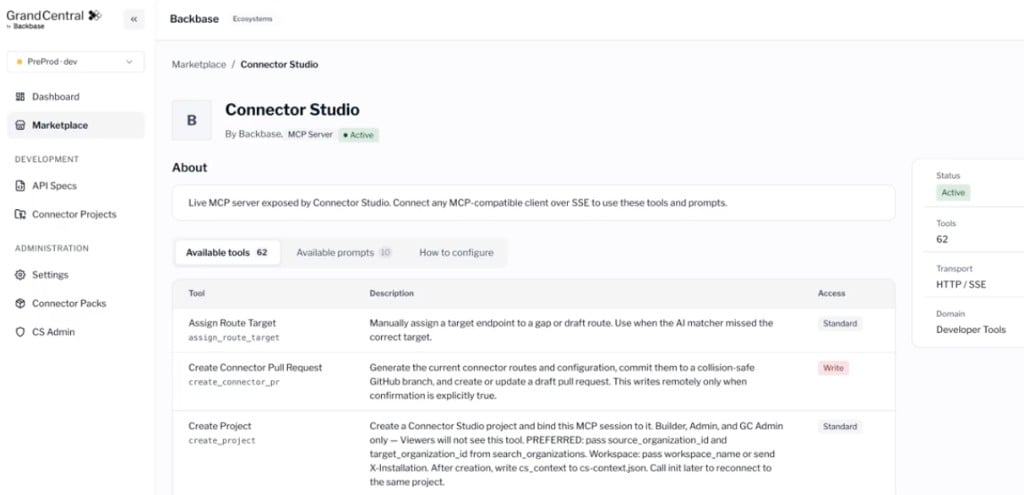Click the assign_route_target identifier
Image resolution: width=1024 pixels, height=495 pixels.
[234, 338]
